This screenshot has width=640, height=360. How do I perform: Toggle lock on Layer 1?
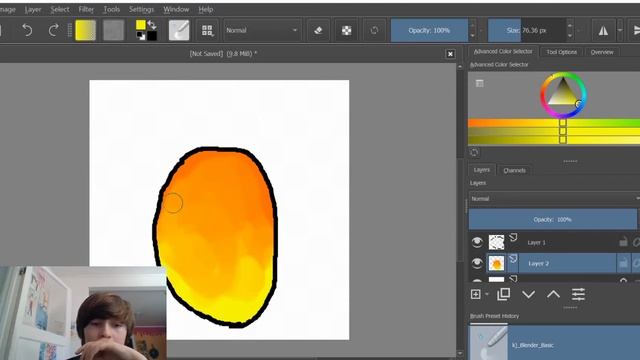click(623, 242)
